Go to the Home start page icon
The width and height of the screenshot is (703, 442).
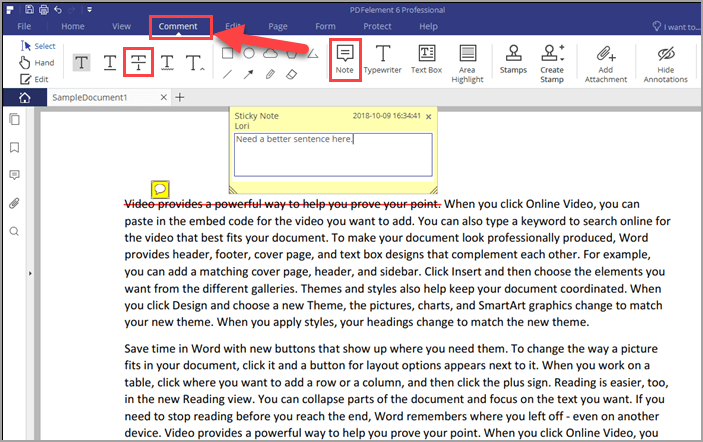(25, 97)
